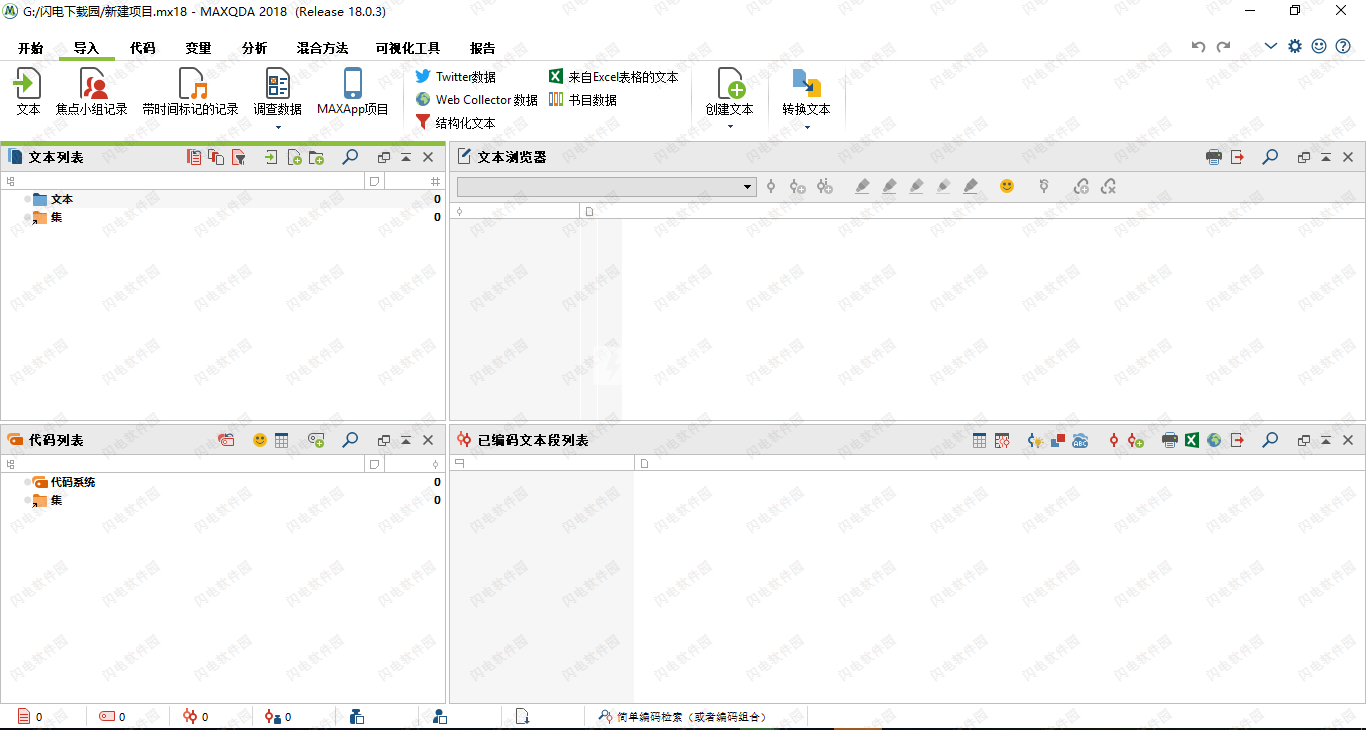Collapse the 文本浏览器 panel
The height and width of the screenshot is (730, 1366).
(x=1326, y=158)
